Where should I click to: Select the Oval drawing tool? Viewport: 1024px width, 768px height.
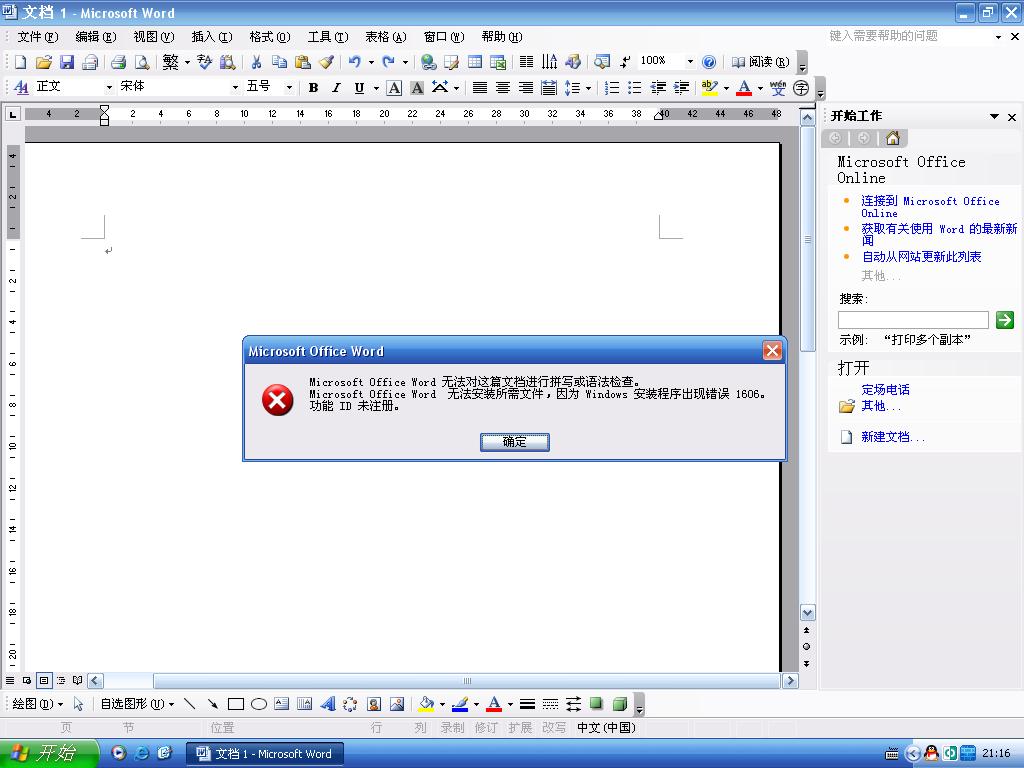tap(259, 704)
